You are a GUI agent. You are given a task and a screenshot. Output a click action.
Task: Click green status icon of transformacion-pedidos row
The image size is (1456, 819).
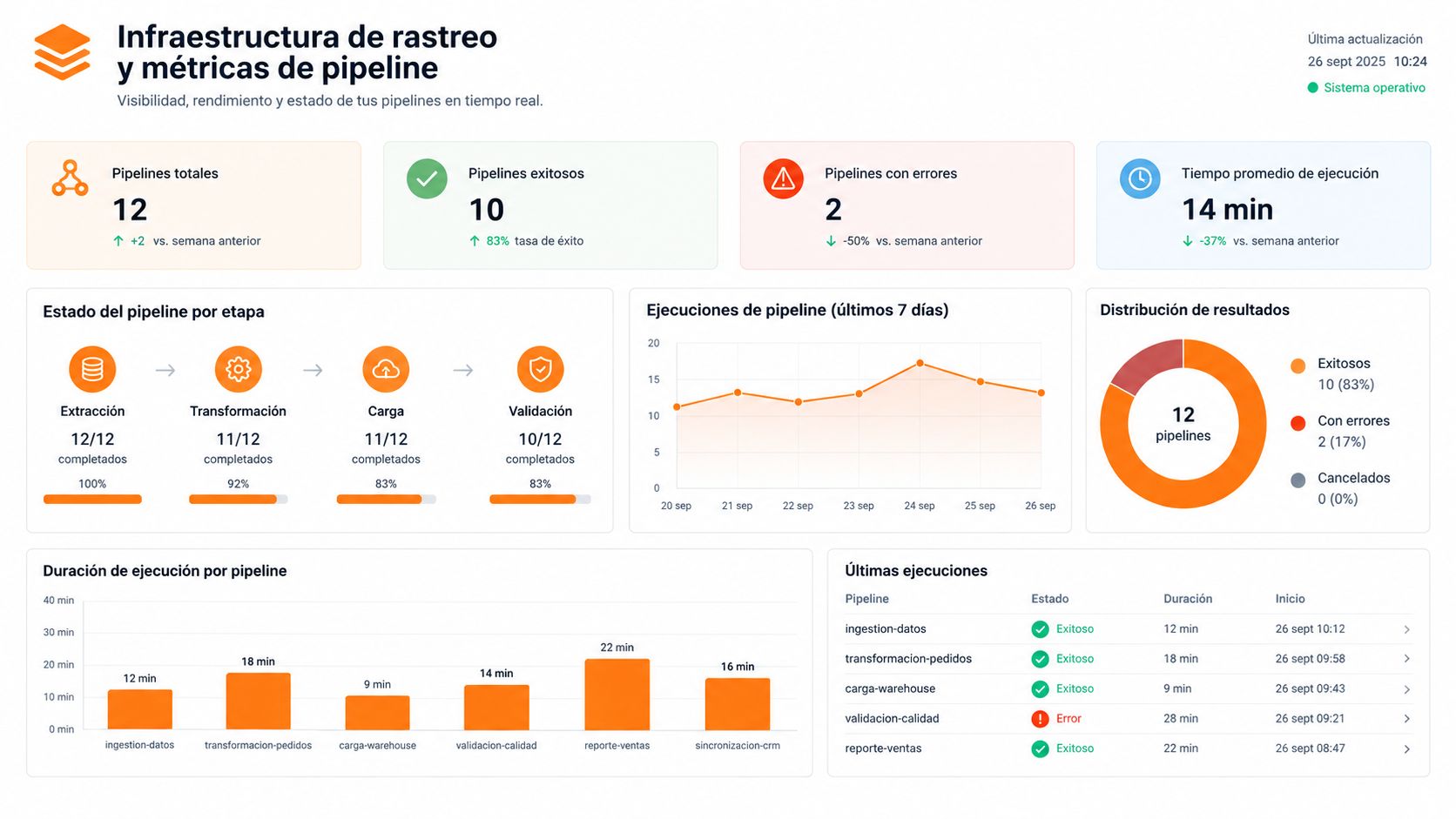point(1040,659)
